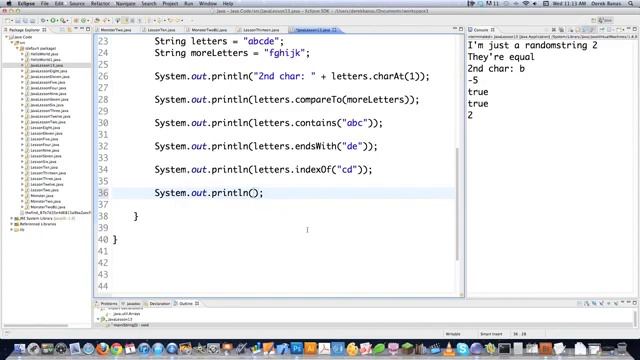
Task: Collapse JavaLesson13 class in Outline
Action: tap(98, 320)
